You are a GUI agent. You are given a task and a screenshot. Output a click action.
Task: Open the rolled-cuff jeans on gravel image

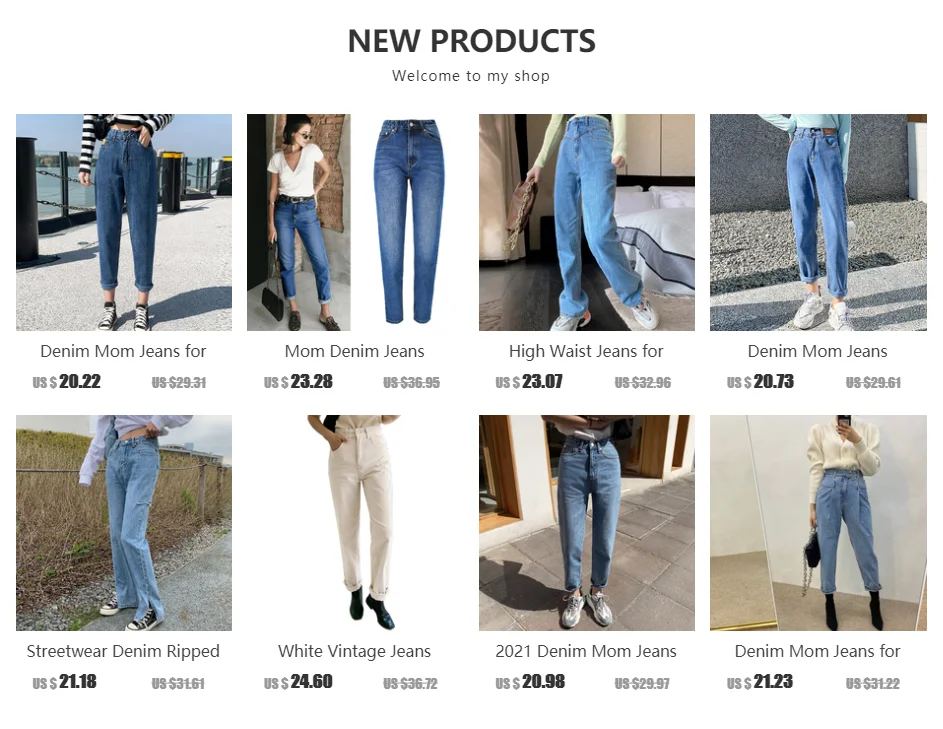click(x=818, y=223)
